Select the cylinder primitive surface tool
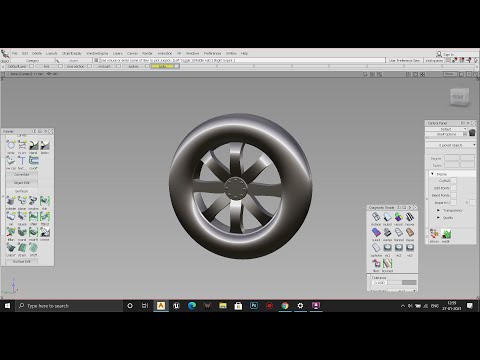The height and width of the screenshot is (360, 480). [x=11, y=201]
